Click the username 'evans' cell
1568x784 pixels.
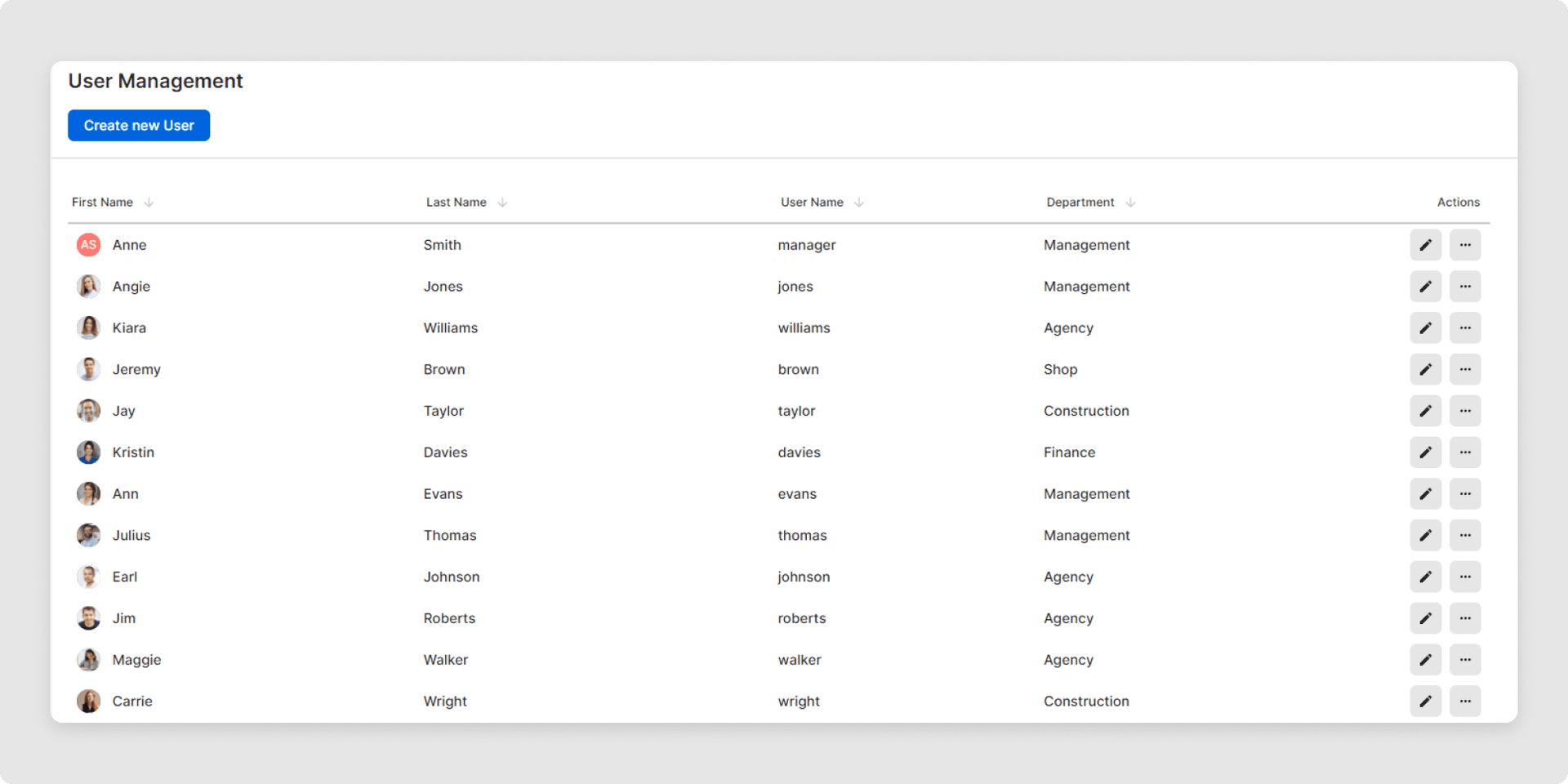coord(797,494)
